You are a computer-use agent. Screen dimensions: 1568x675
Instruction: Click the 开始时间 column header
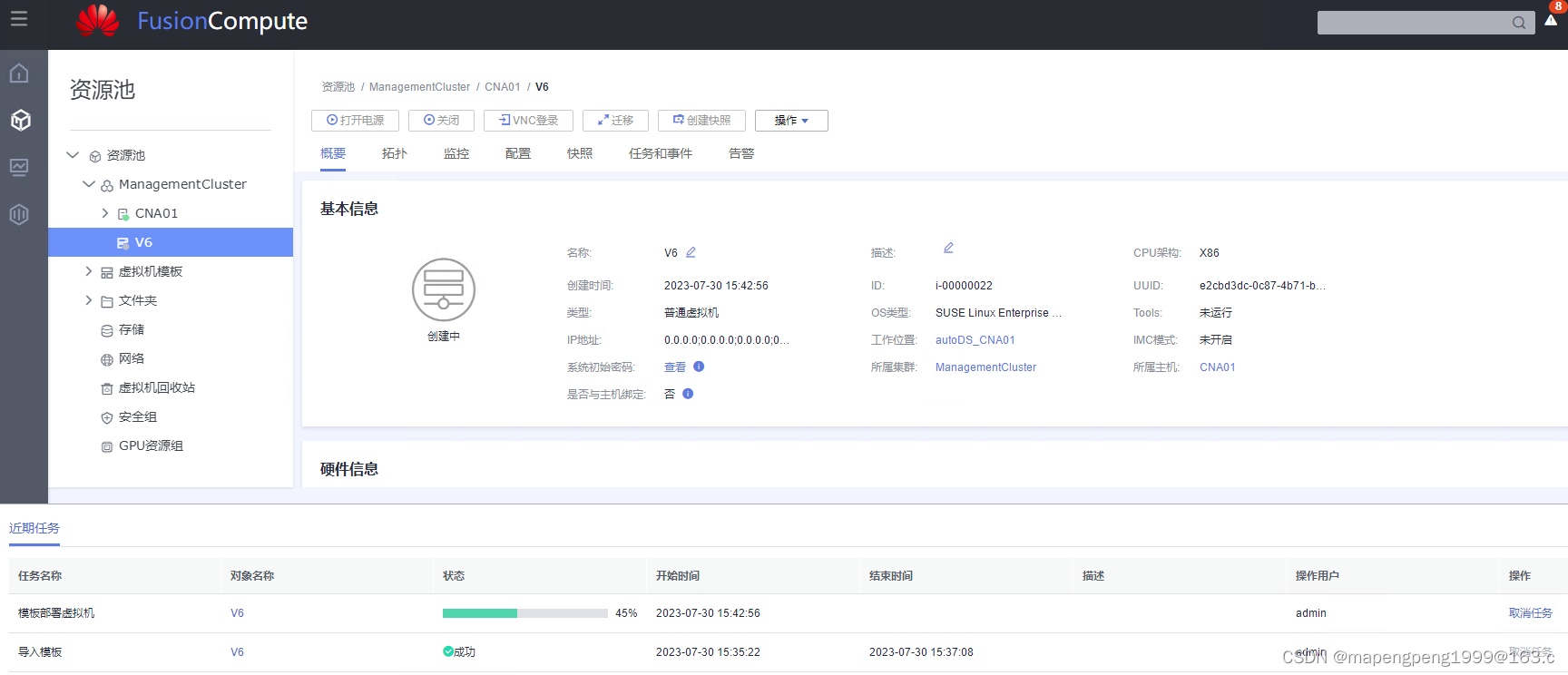[678, 576]
